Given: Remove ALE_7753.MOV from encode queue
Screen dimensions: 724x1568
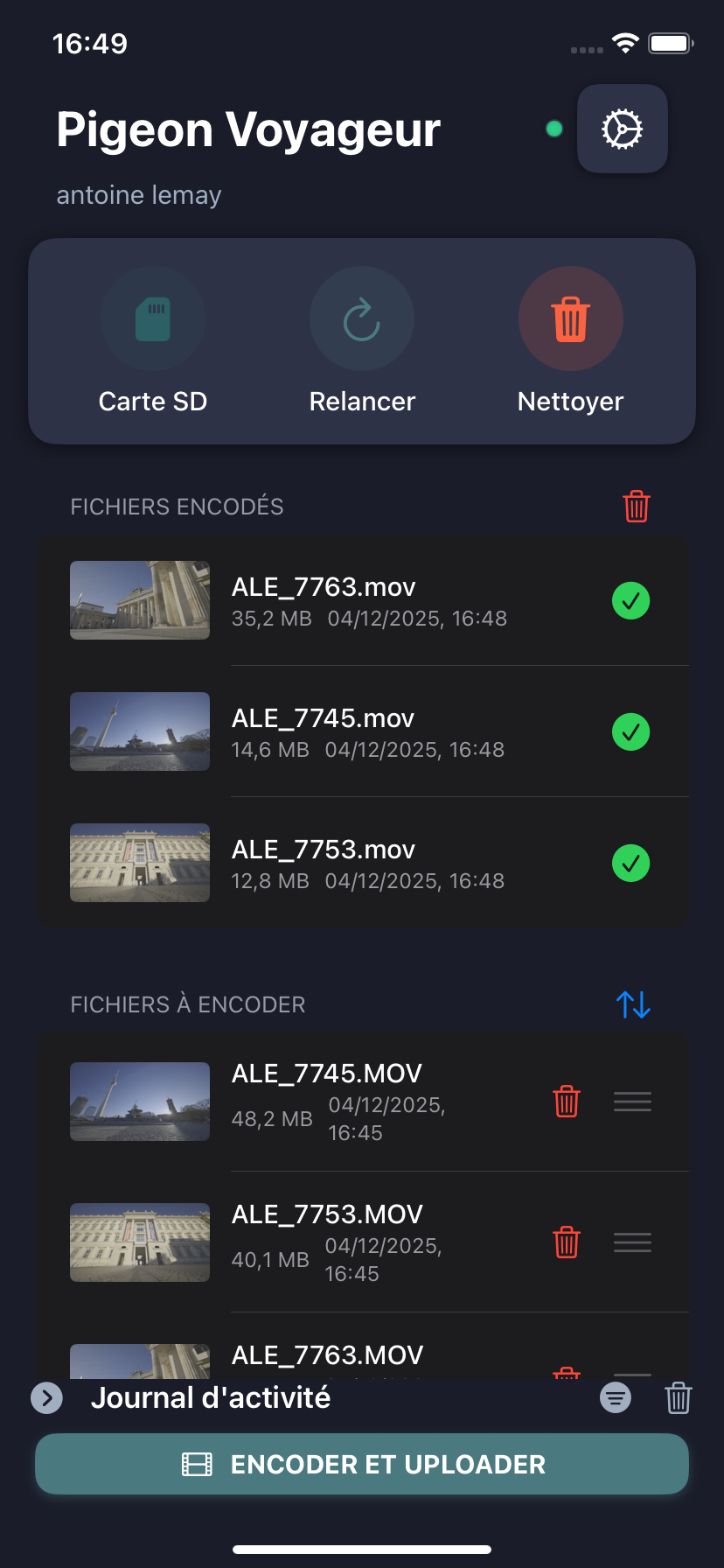Looking at the screenshot, I should (x=567, y=1242).
